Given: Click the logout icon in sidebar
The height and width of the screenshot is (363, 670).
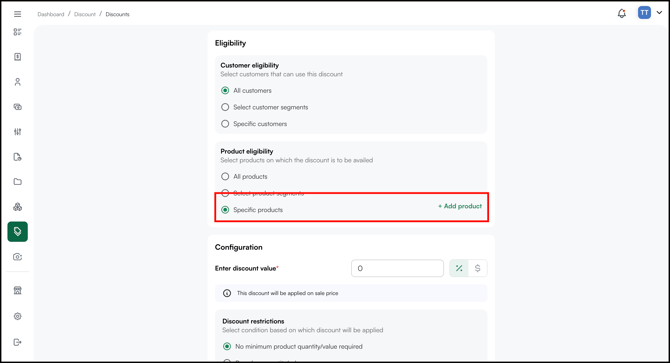Looking at the screenshot, I should coord(18,342).
